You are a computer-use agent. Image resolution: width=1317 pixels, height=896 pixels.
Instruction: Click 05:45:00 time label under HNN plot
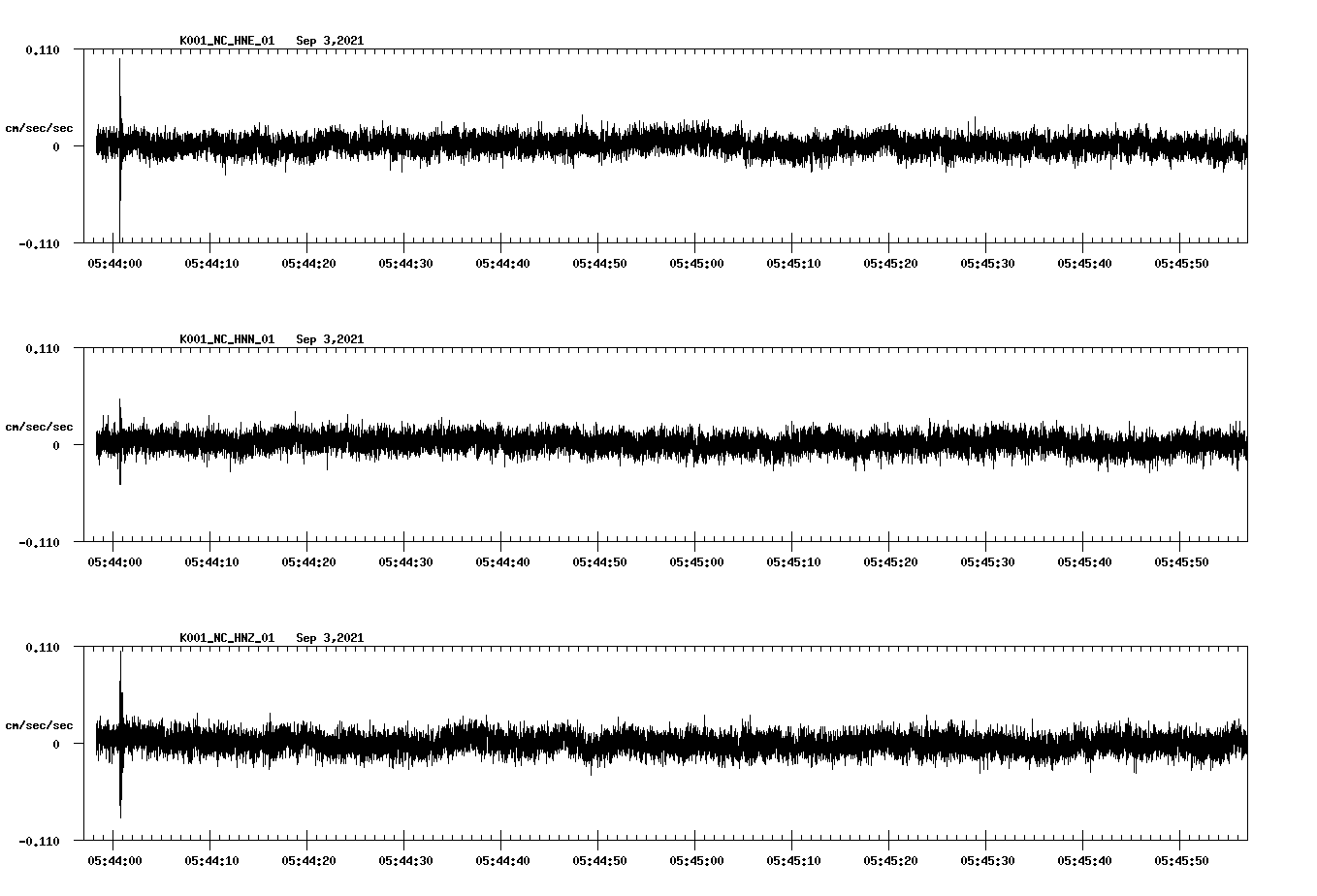[697, 561]
